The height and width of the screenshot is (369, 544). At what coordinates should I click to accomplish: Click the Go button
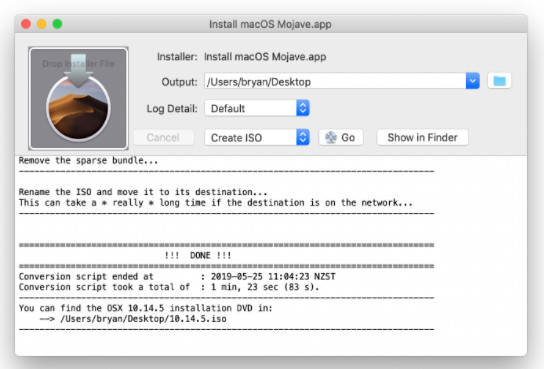pyautogui.click(x=341, y=138)
